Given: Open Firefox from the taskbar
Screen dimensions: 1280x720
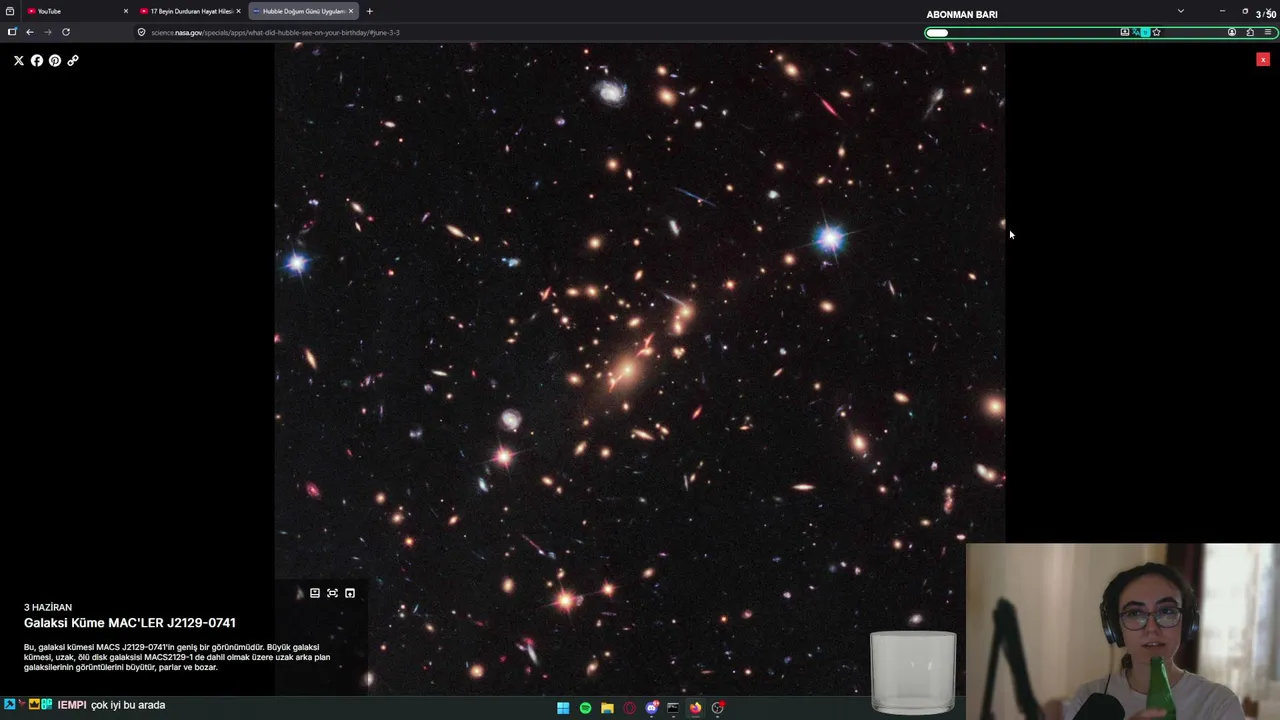Looking at the screenshot, I should 695,708.
